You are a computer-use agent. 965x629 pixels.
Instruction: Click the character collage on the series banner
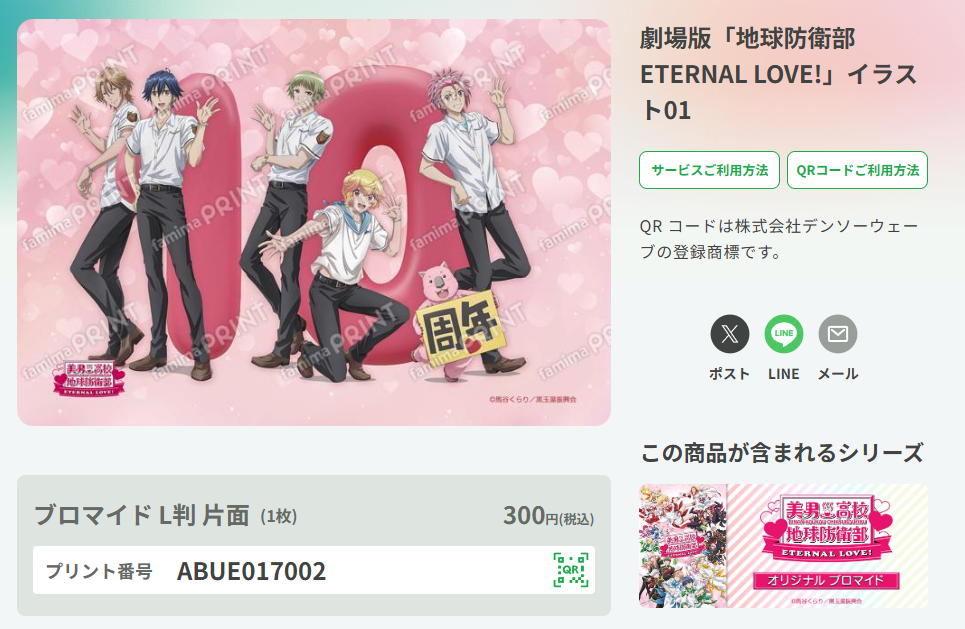coord(683,546)
